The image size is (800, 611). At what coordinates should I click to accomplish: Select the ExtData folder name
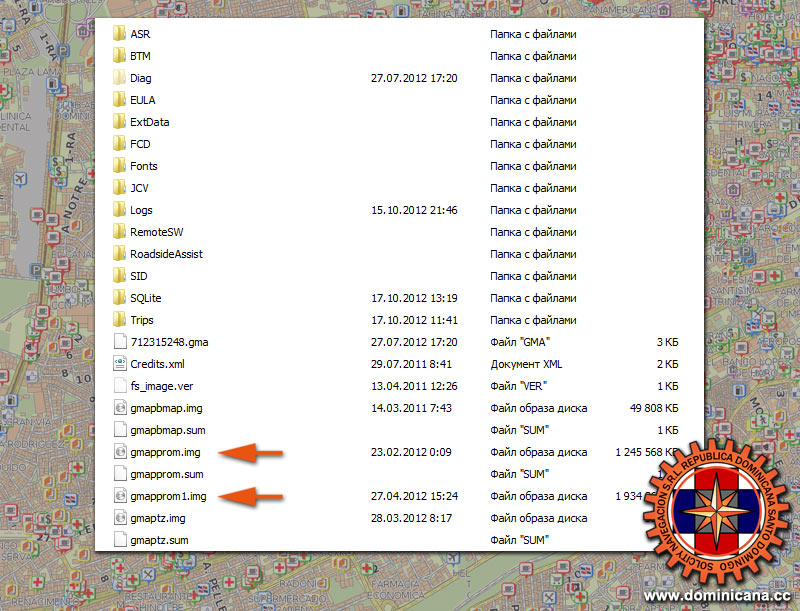[149, 122]
